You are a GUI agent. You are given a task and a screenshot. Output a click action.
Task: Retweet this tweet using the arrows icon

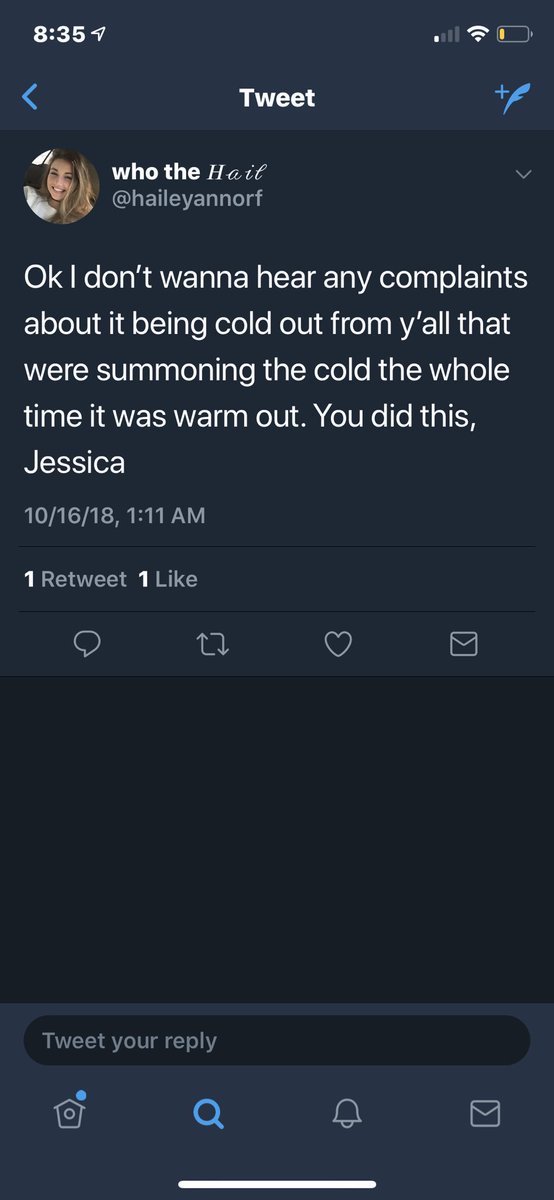coord(215,646)
